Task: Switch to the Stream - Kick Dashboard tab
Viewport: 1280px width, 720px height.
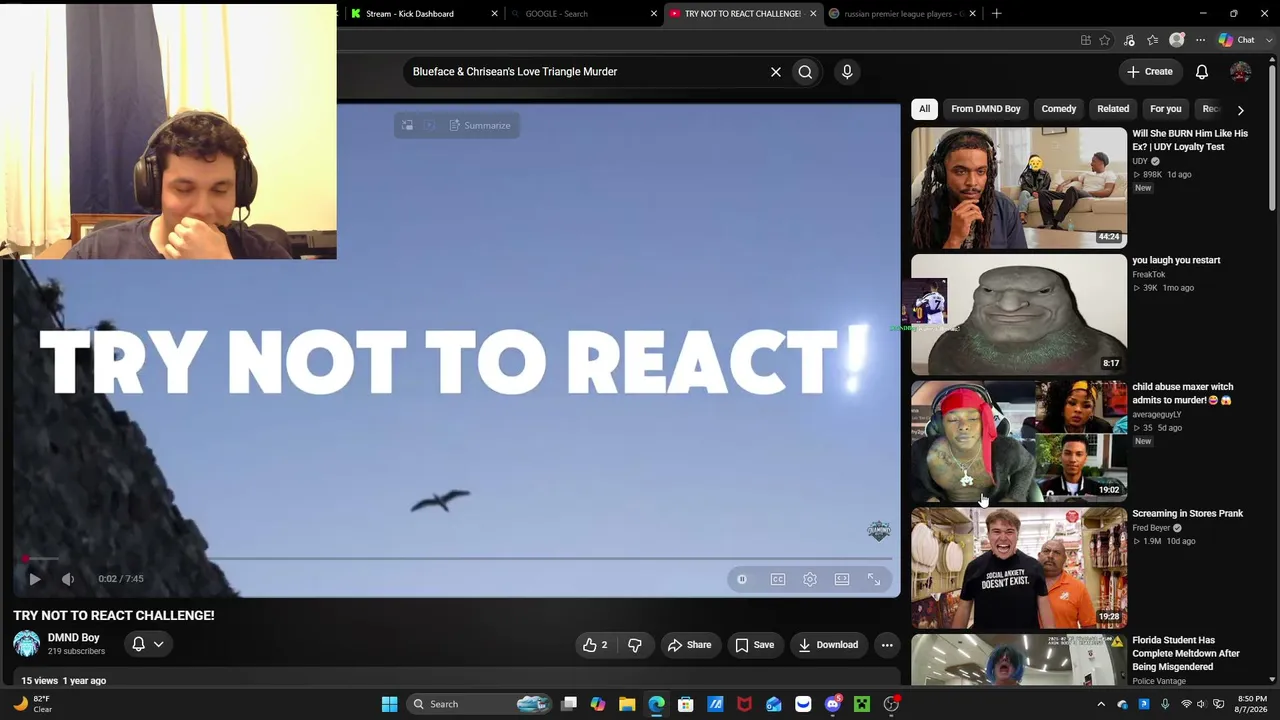Action: (x=422, y=14)
